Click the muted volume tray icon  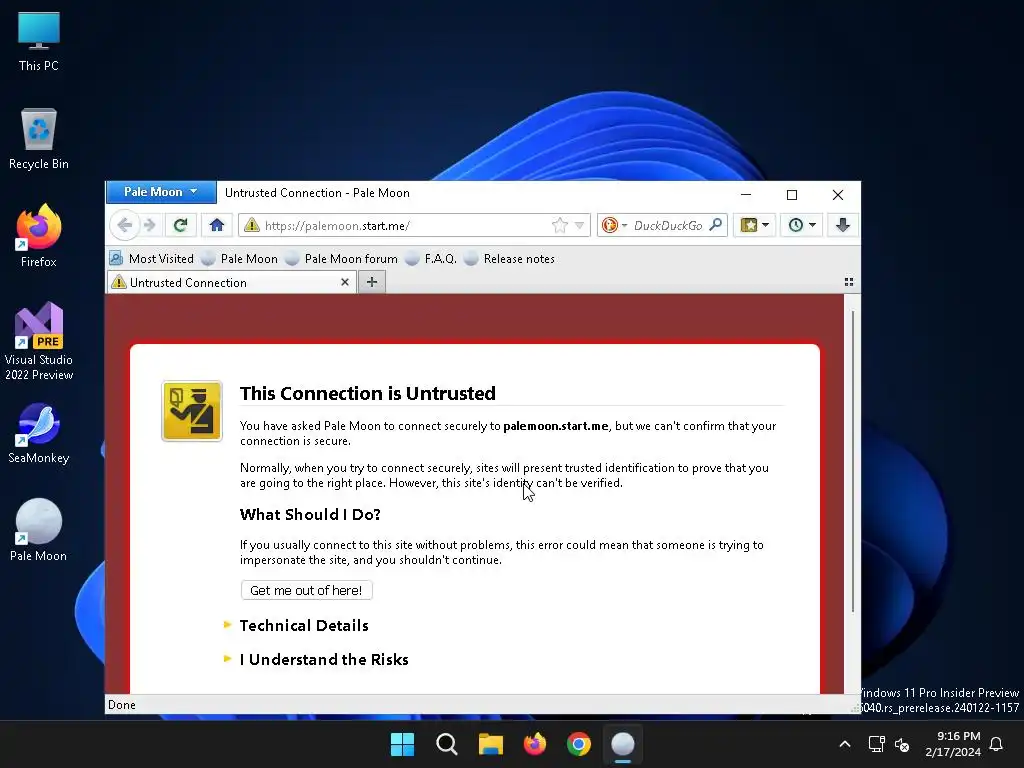point(902,744)
